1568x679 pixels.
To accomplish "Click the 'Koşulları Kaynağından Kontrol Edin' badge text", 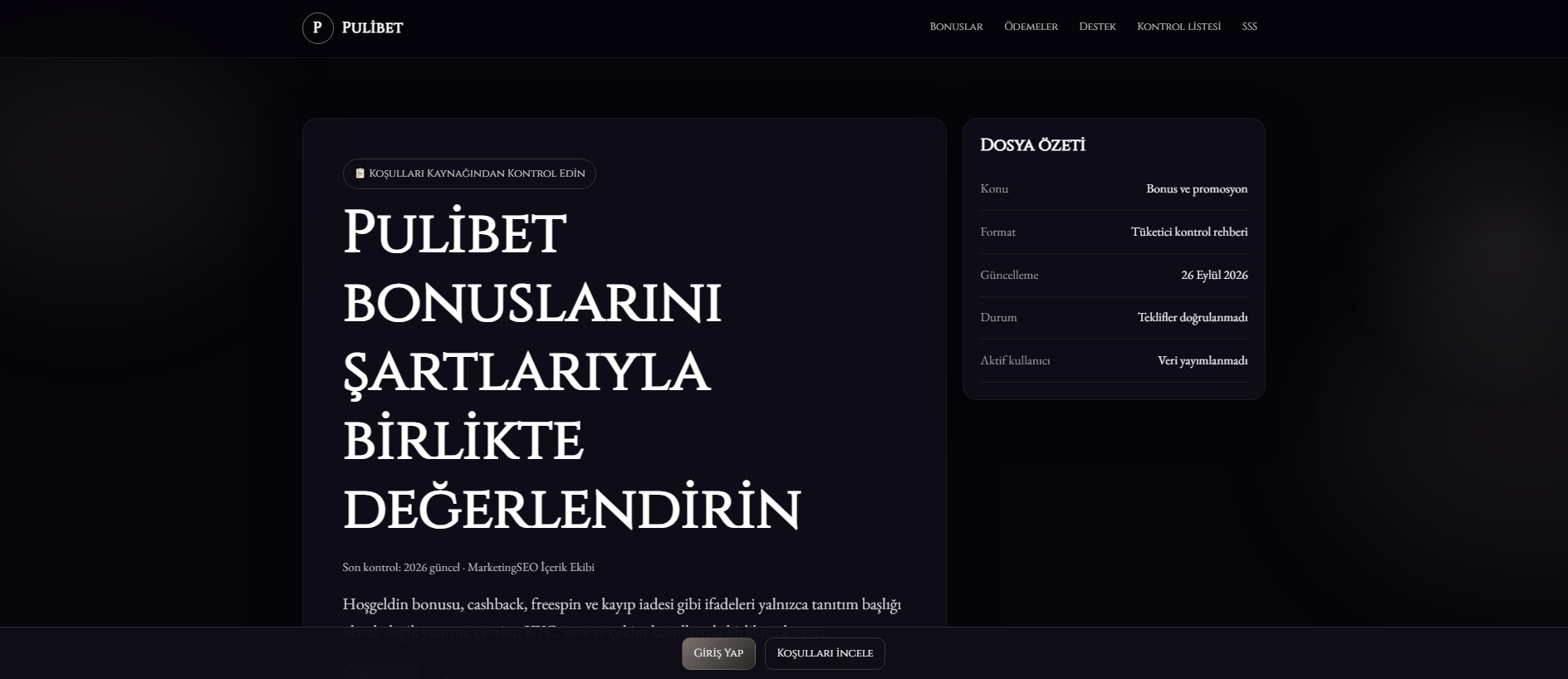I will pyautogui.click(x=477, y=173).
